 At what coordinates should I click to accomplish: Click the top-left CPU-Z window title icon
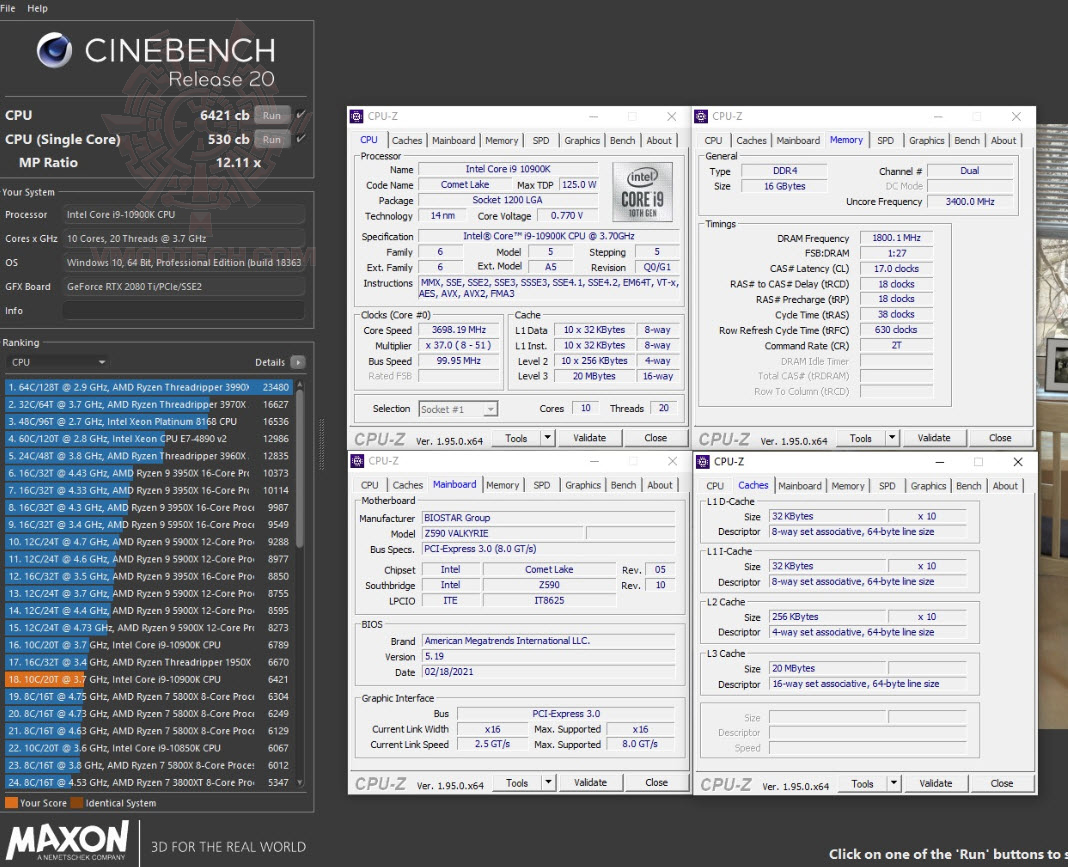(356, 116)
